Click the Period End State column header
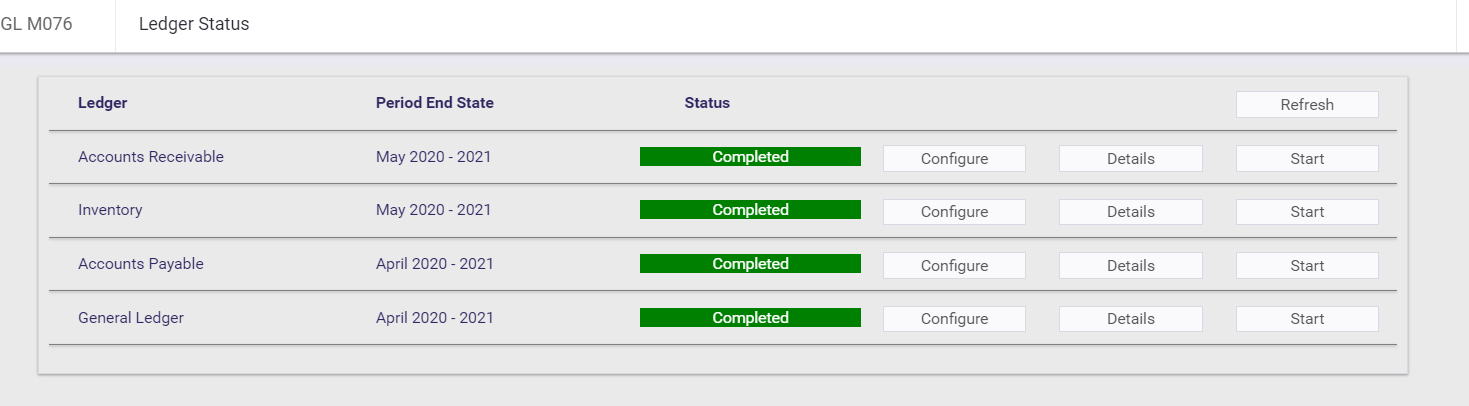The height and width of the screenshot is (406, 1469). [x=435, y=103]
